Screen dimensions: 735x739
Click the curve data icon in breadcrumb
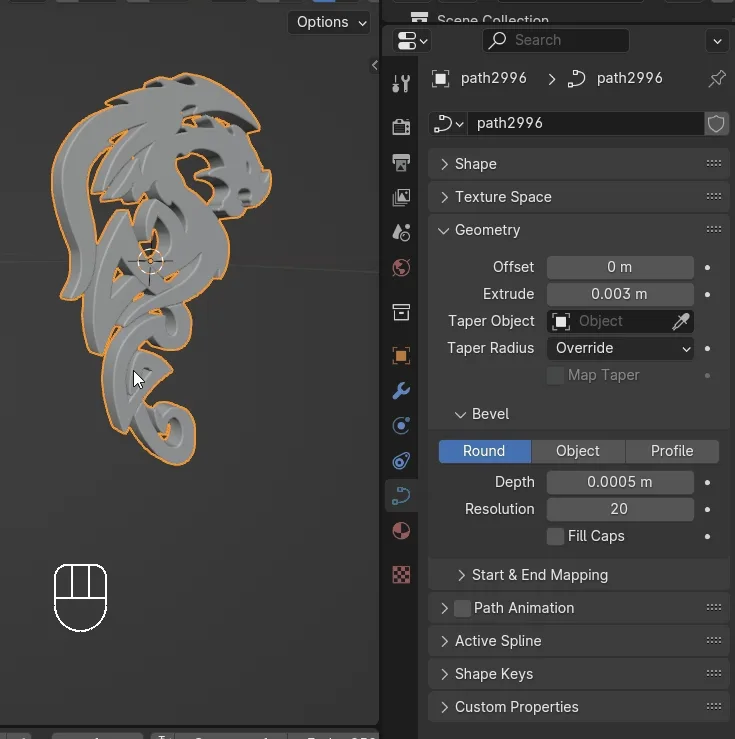point(576,78)
